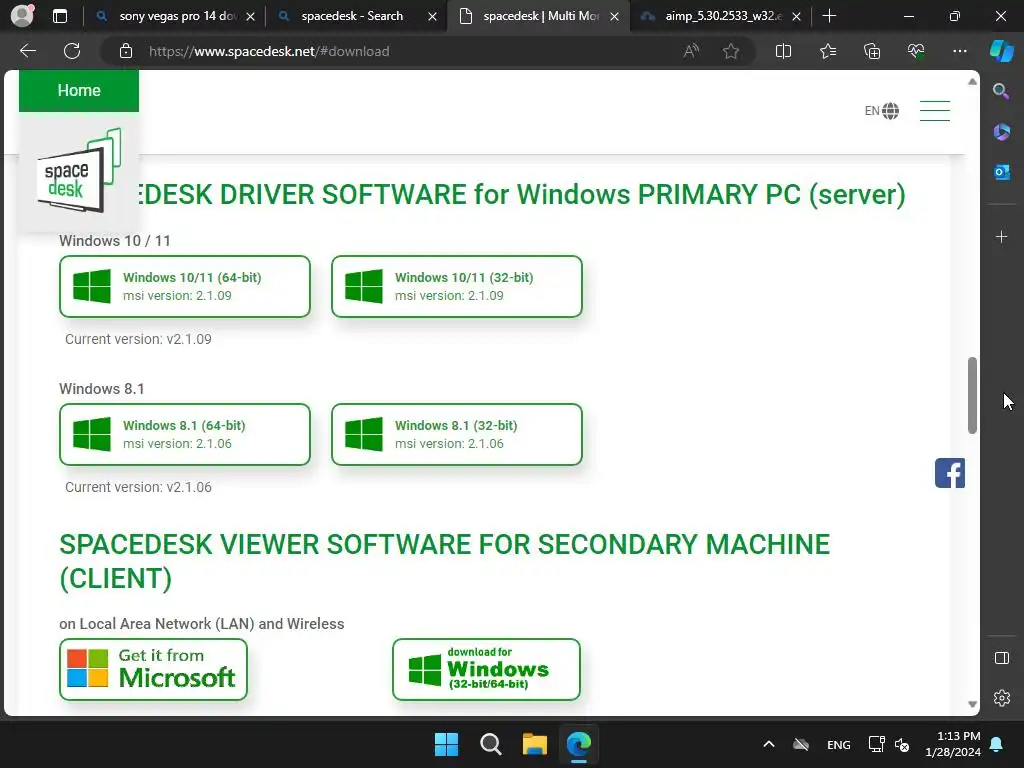Go back with the browser back arrow
This screenshot has width=1024, height=768.
28,51
